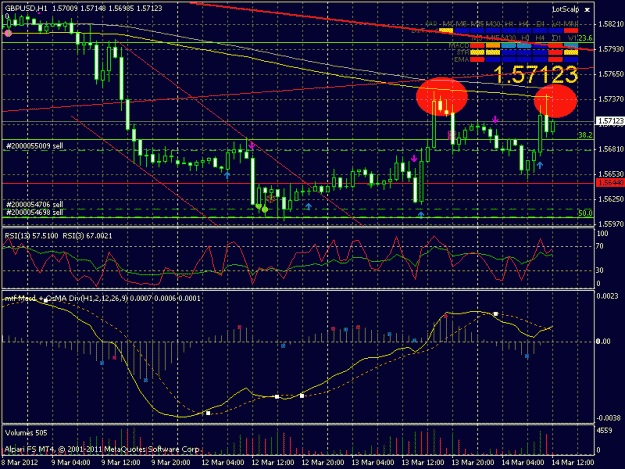
Task: Click the EMA dashboard row label
Action: (462, 59)
